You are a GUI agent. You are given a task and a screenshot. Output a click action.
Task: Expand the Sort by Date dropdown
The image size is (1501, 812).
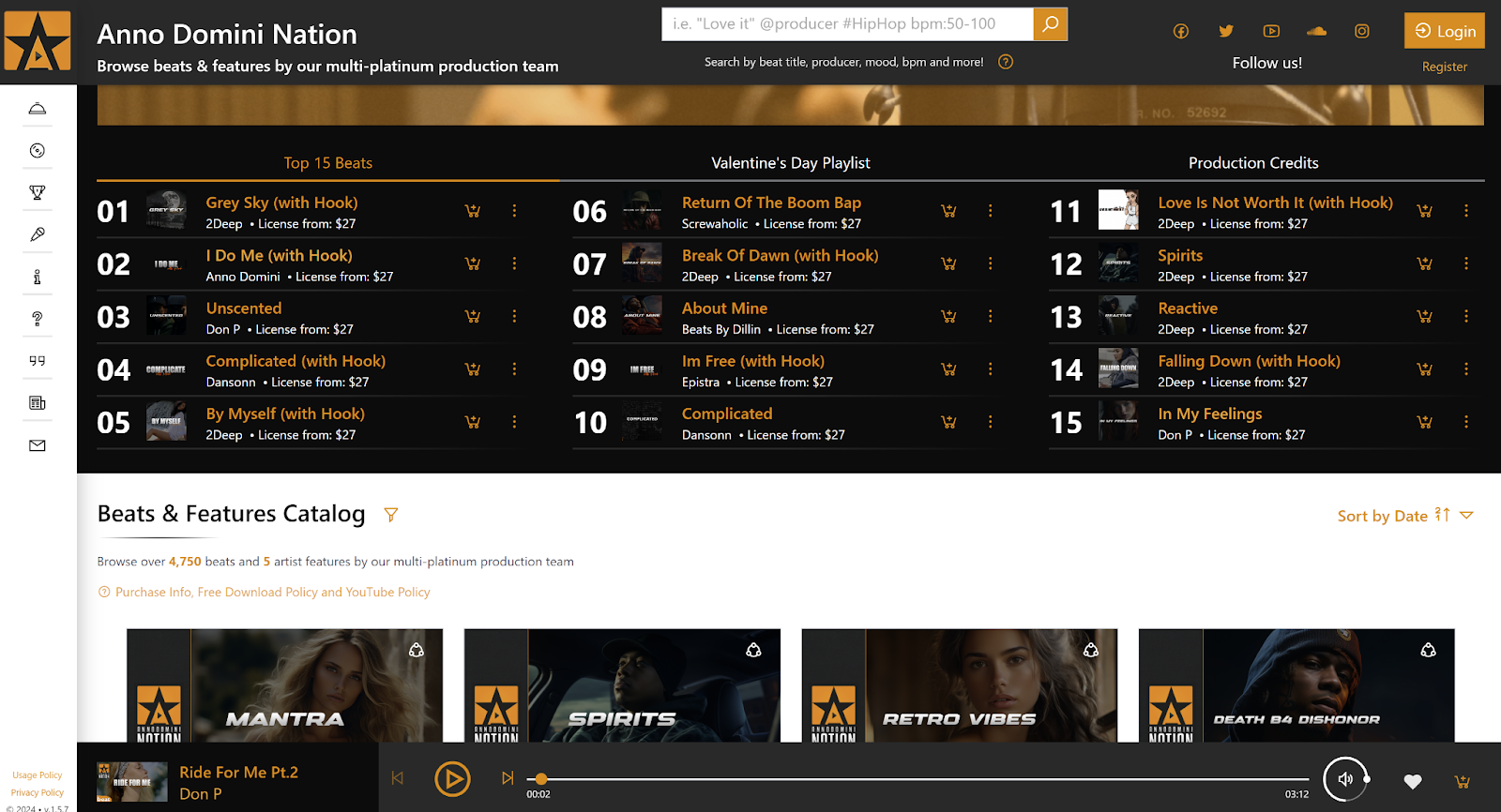1467,515
